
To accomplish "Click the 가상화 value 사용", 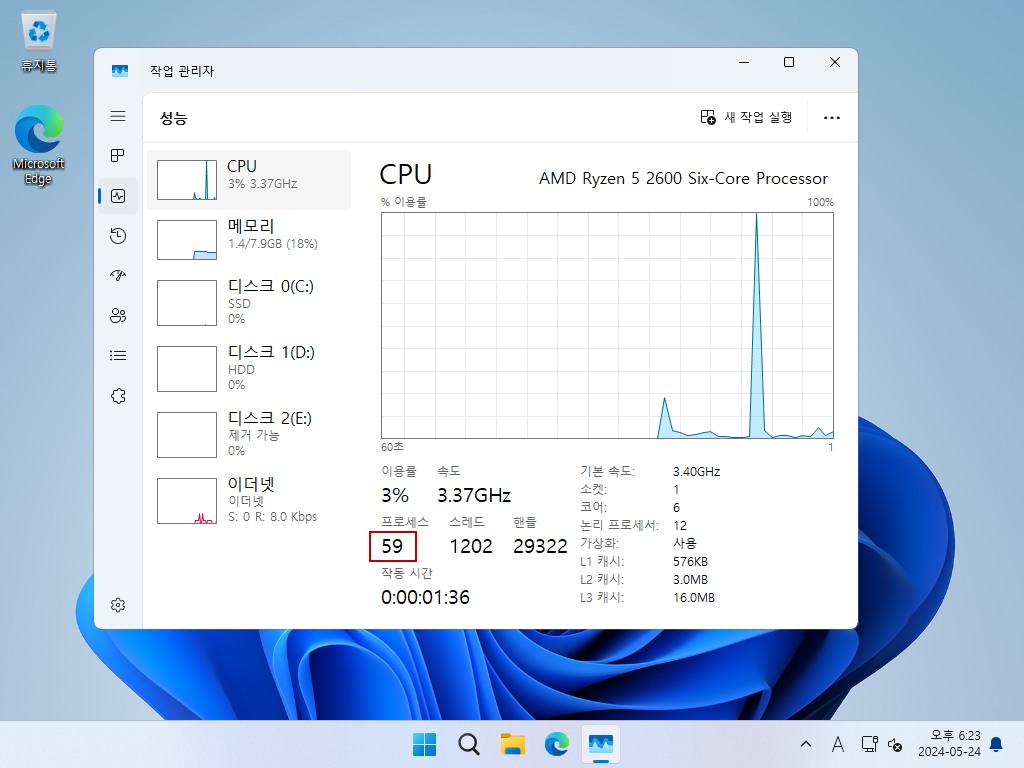I will click(684, 543).
